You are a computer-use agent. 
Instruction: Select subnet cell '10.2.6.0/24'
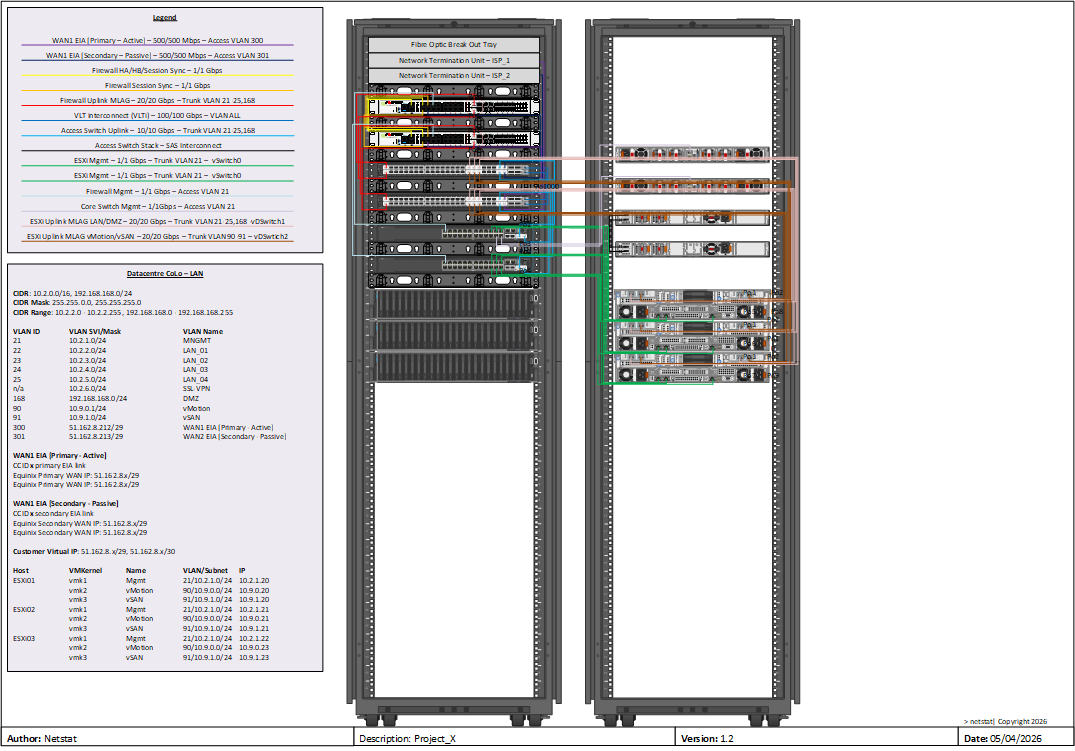87,389
